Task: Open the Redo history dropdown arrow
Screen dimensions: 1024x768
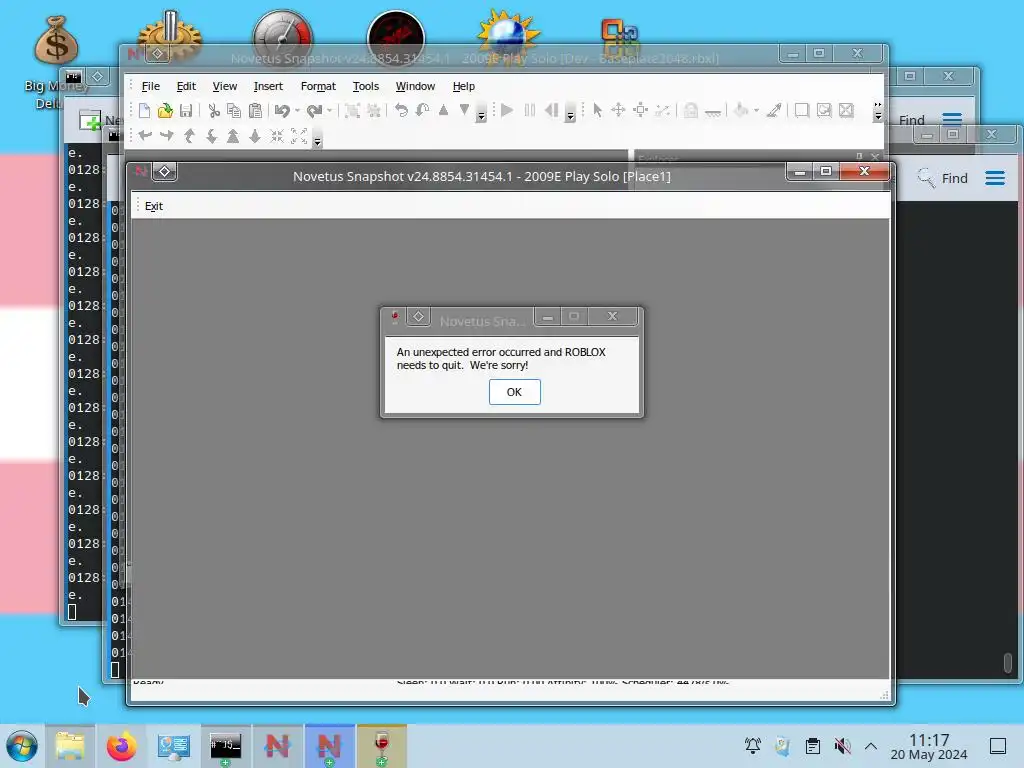Action: click(329, 110)
